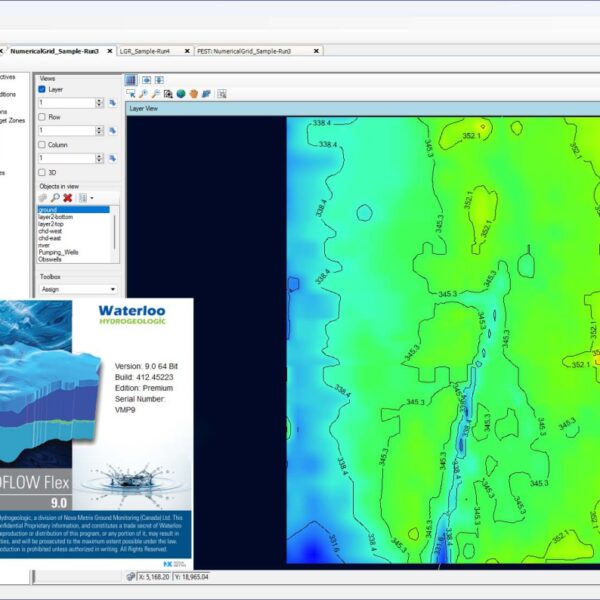The width and height of the screenshot is (600, 600).
Task: Click the Y coordinate status field
Action: point(192,577)
